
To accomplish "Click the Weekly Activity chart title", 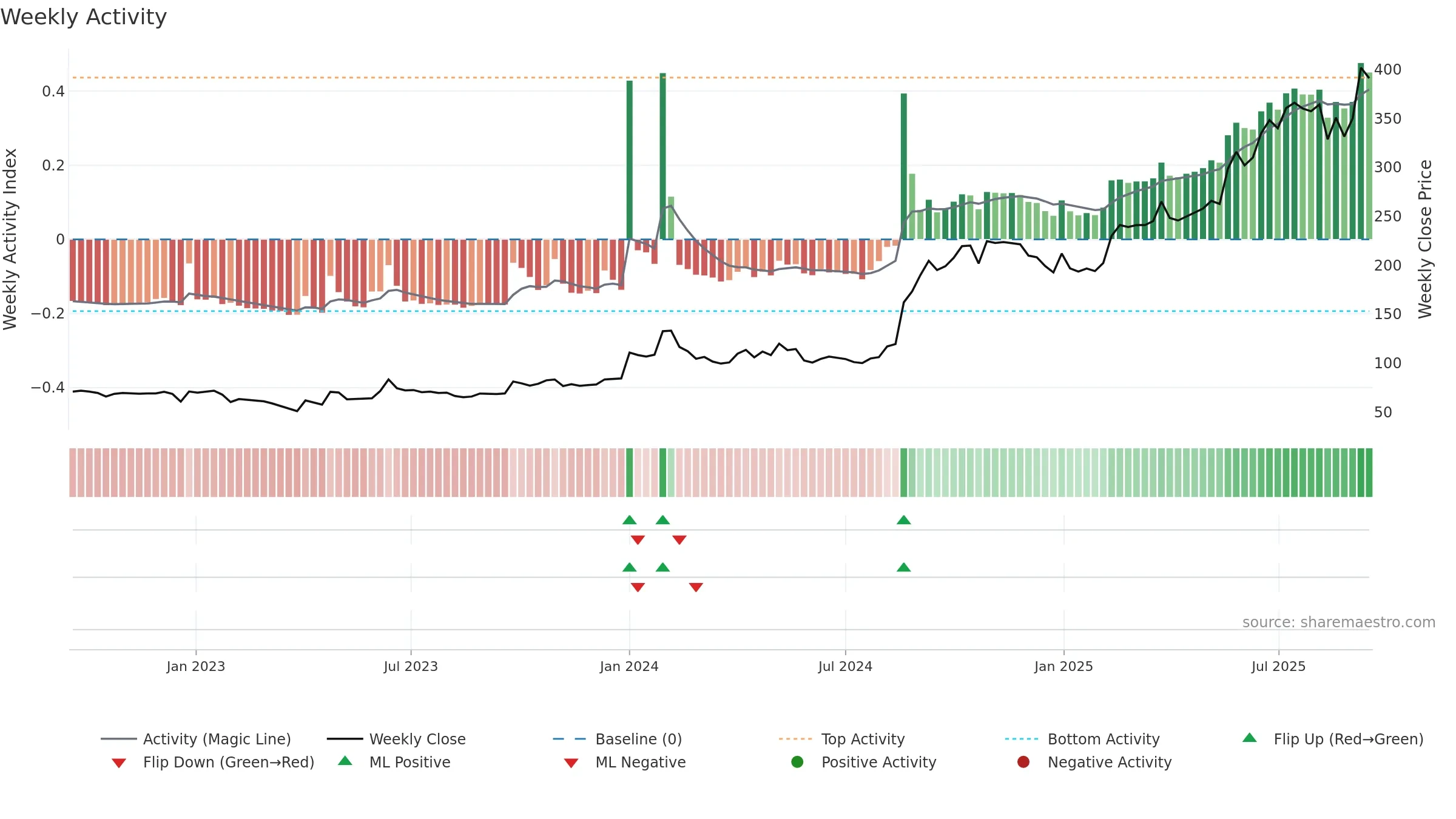I will pyautogui.click(x=84, y=17).
